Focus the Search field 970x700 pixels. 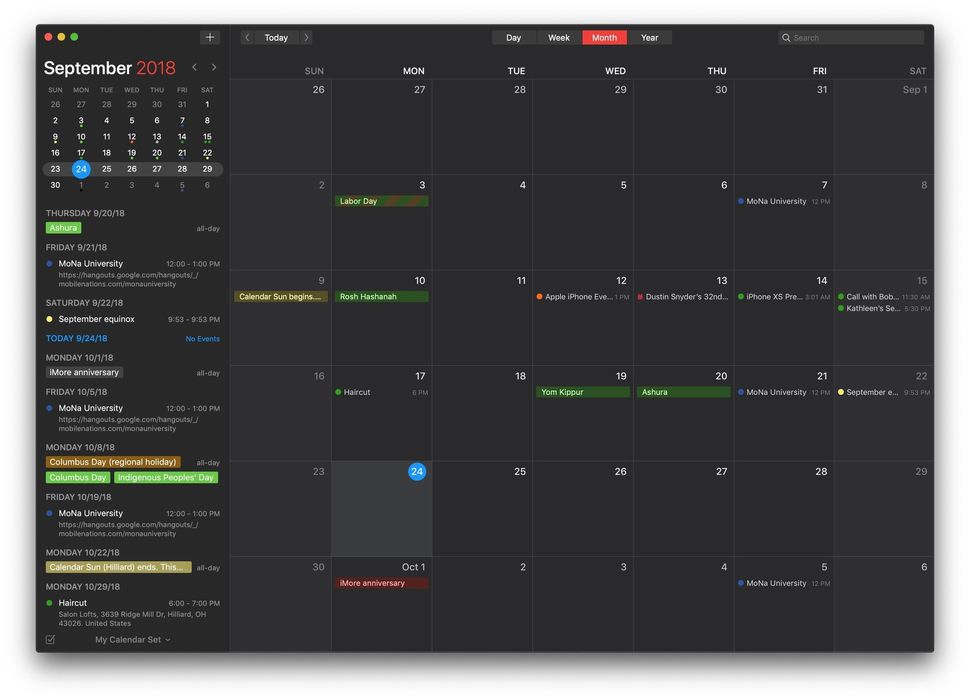[851, 38]
